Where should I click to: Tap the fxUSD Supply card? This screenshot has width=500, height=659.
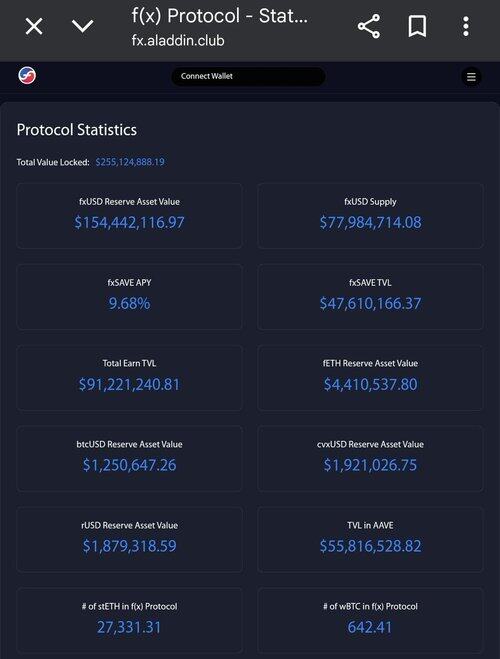[x=370, y=216]
